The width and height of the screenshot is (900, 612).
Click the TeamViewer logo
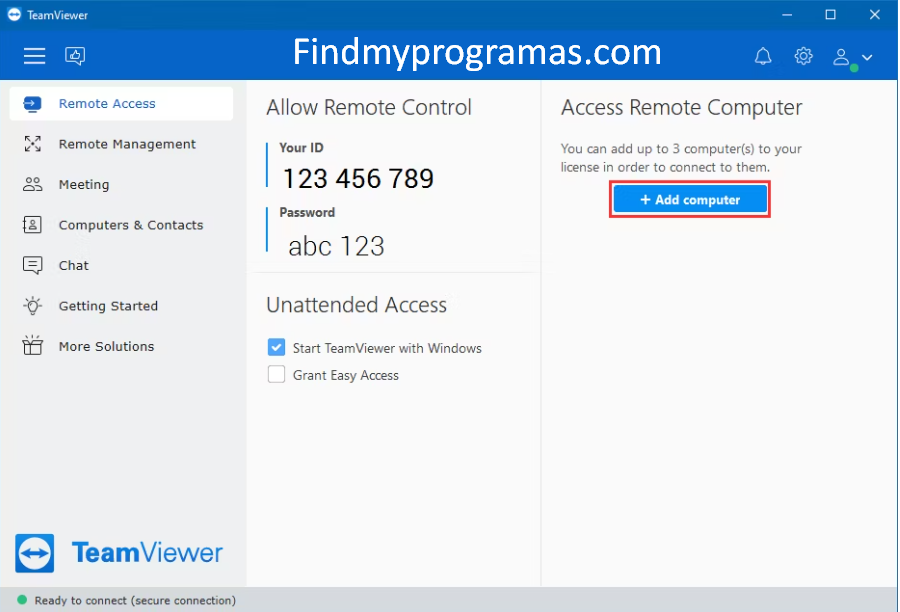click(118, 552)
